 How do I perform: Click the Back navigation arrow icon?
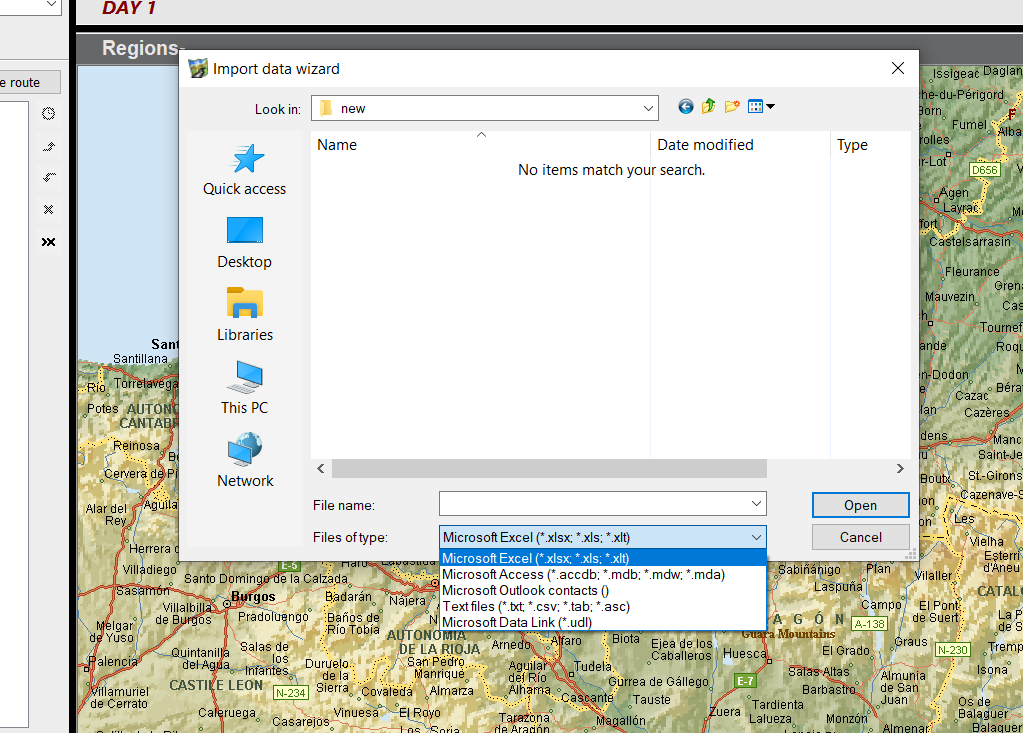coord(685,107)
